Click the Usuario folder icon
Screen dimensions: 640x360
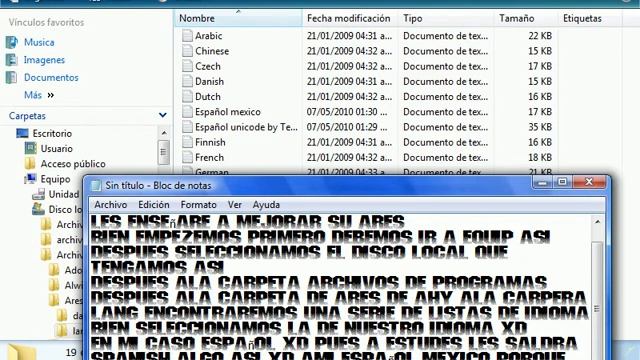31,148
